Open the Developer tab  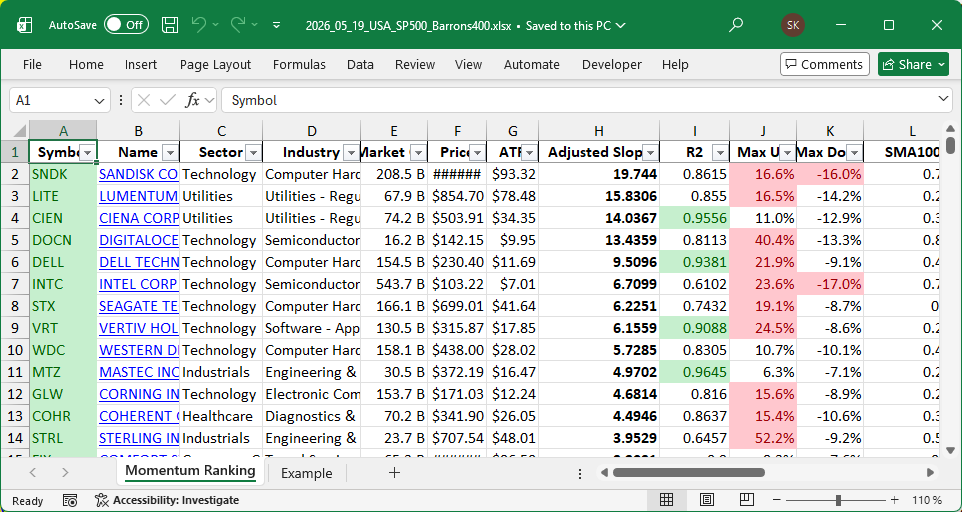(612, 64)
